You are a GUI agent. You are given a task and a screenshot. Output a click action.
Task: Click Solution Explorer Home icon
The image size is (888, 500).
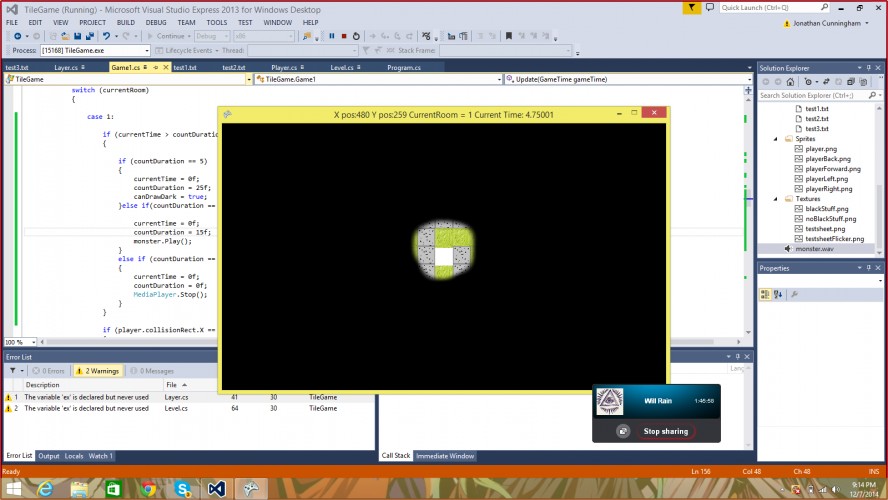tap(791, 82)
